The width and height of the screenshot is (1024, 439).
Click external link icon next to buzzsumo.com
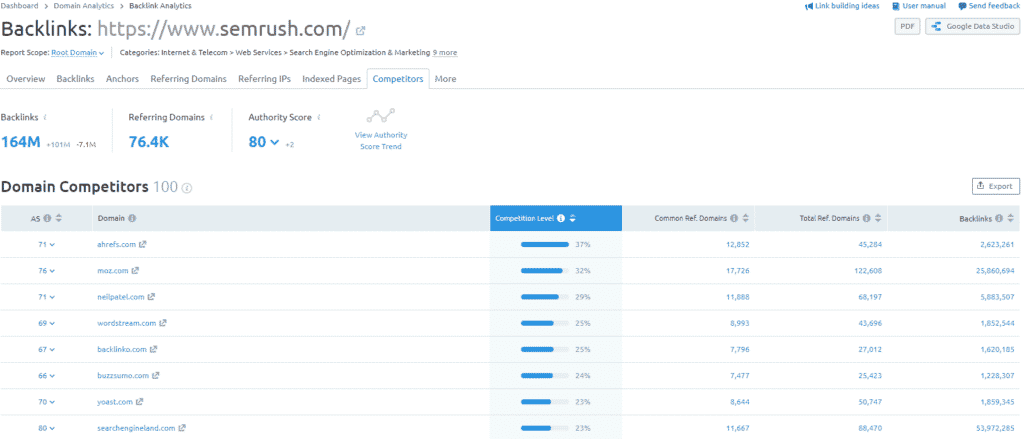156,376
